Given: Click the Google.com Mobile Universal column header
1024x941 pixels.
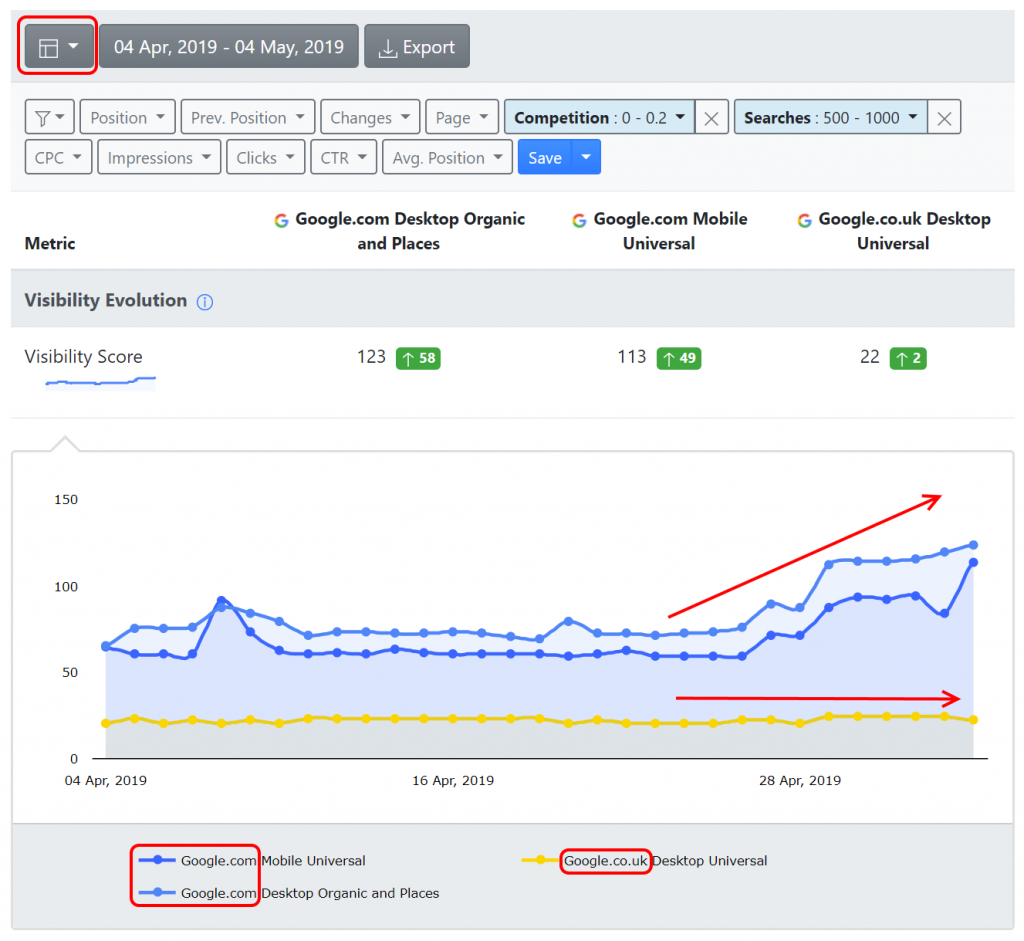Looking at the screenshot, I should click(660, 231).
